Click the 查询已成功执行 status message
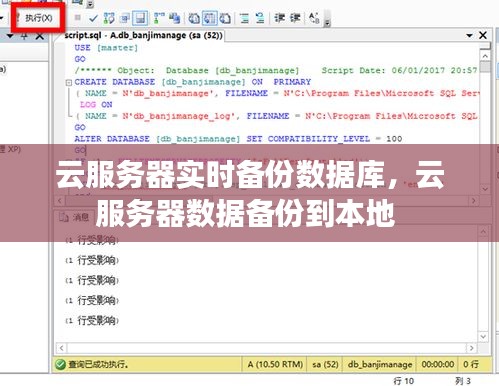The height and width of the screenshot is (386, 499). (x=98, y=364)
